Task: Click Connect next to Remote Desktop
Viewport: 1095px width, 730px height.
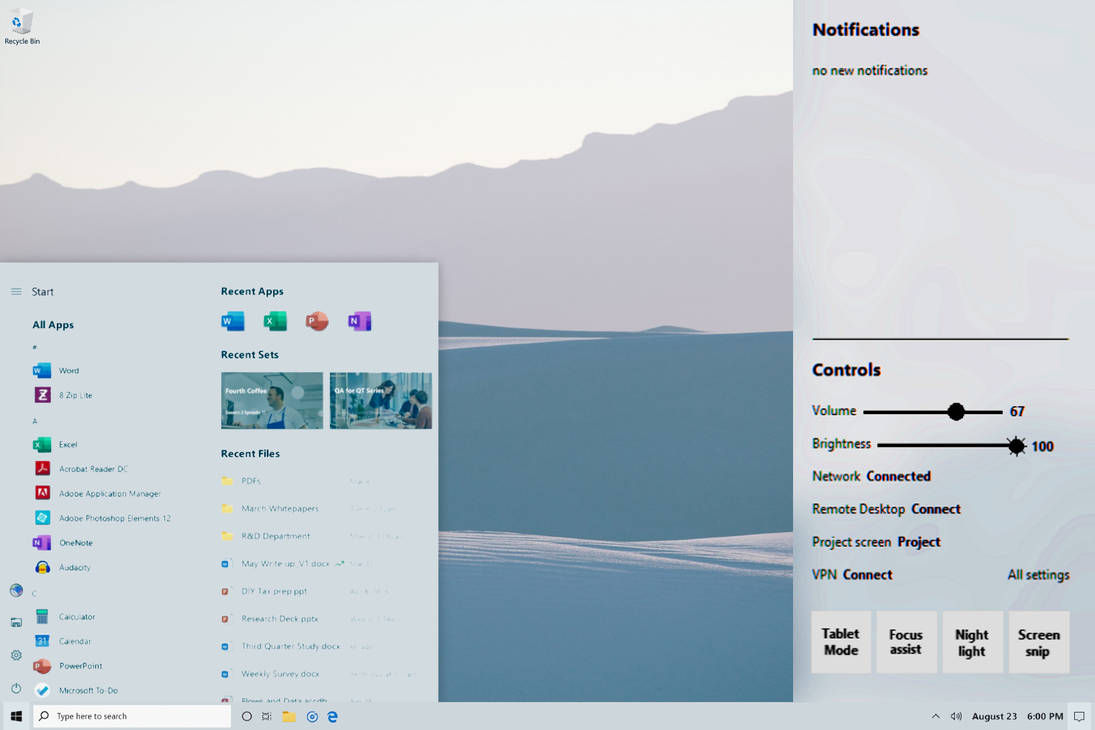Action: click(936, 509)
